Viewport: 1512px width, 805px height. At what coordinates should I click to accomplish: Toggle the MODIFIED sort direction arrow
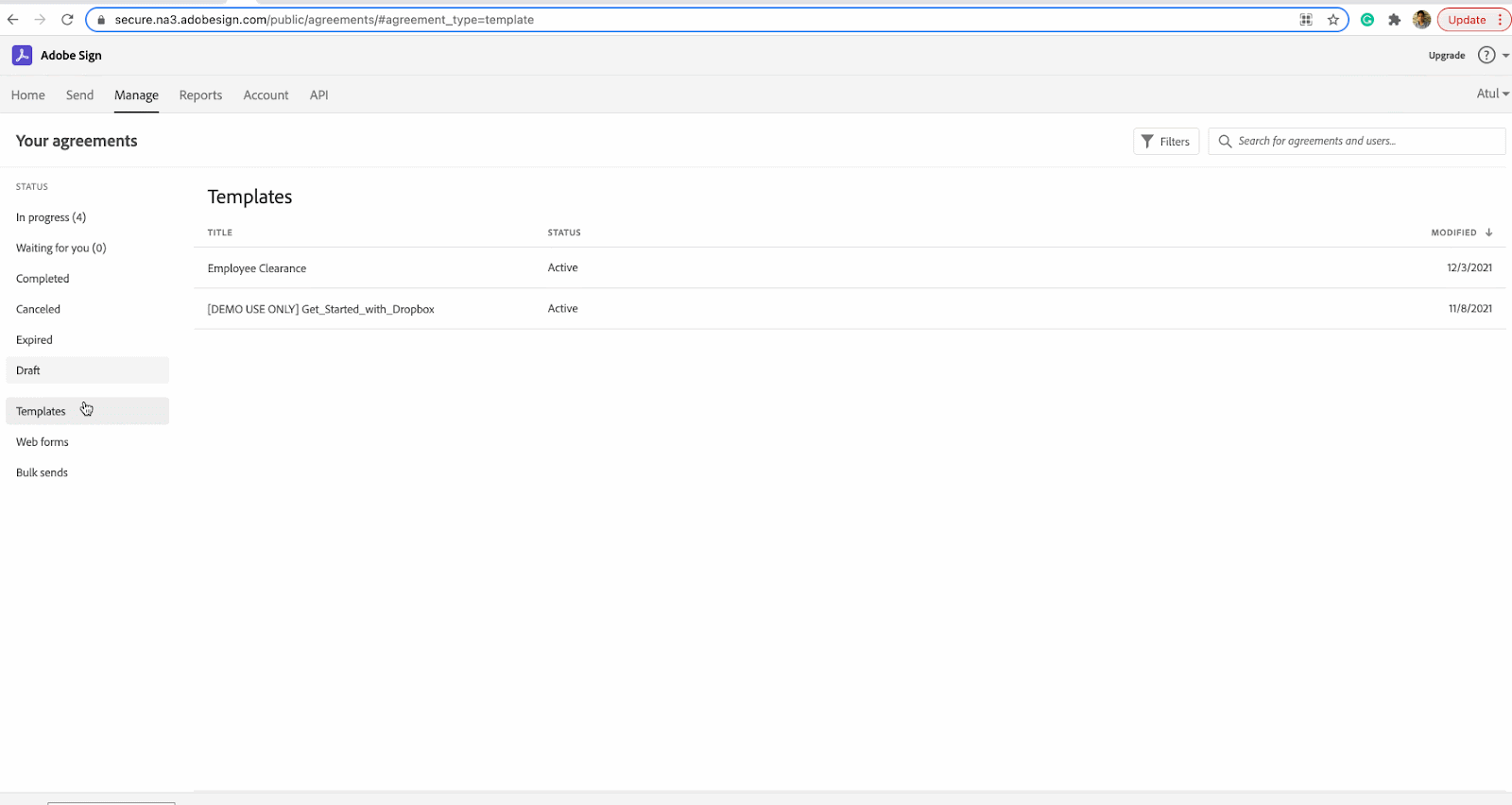(x=1488, y=232)
